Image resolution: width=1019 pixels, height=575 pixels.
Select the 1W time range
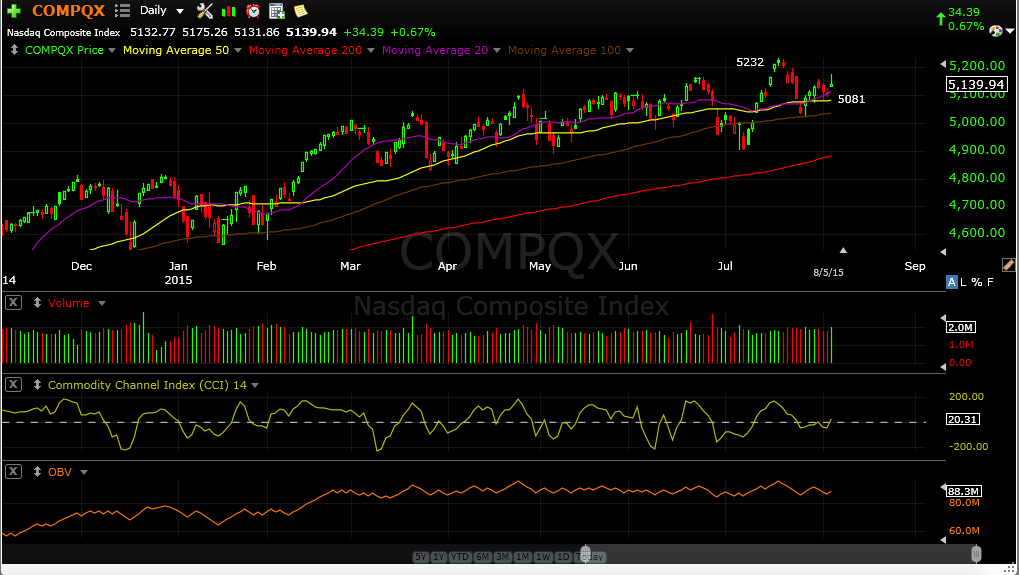pyautogui.click(x=543, y=557)
